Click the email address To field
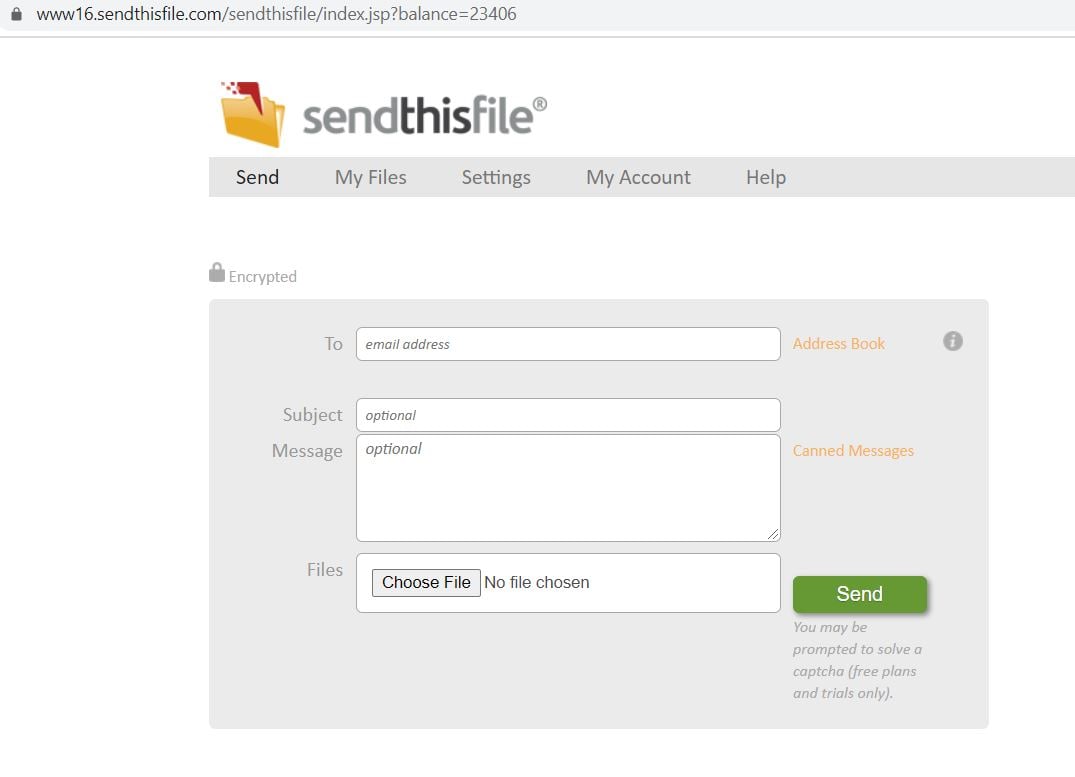The image size is (1075, 777). coord(567,343)
